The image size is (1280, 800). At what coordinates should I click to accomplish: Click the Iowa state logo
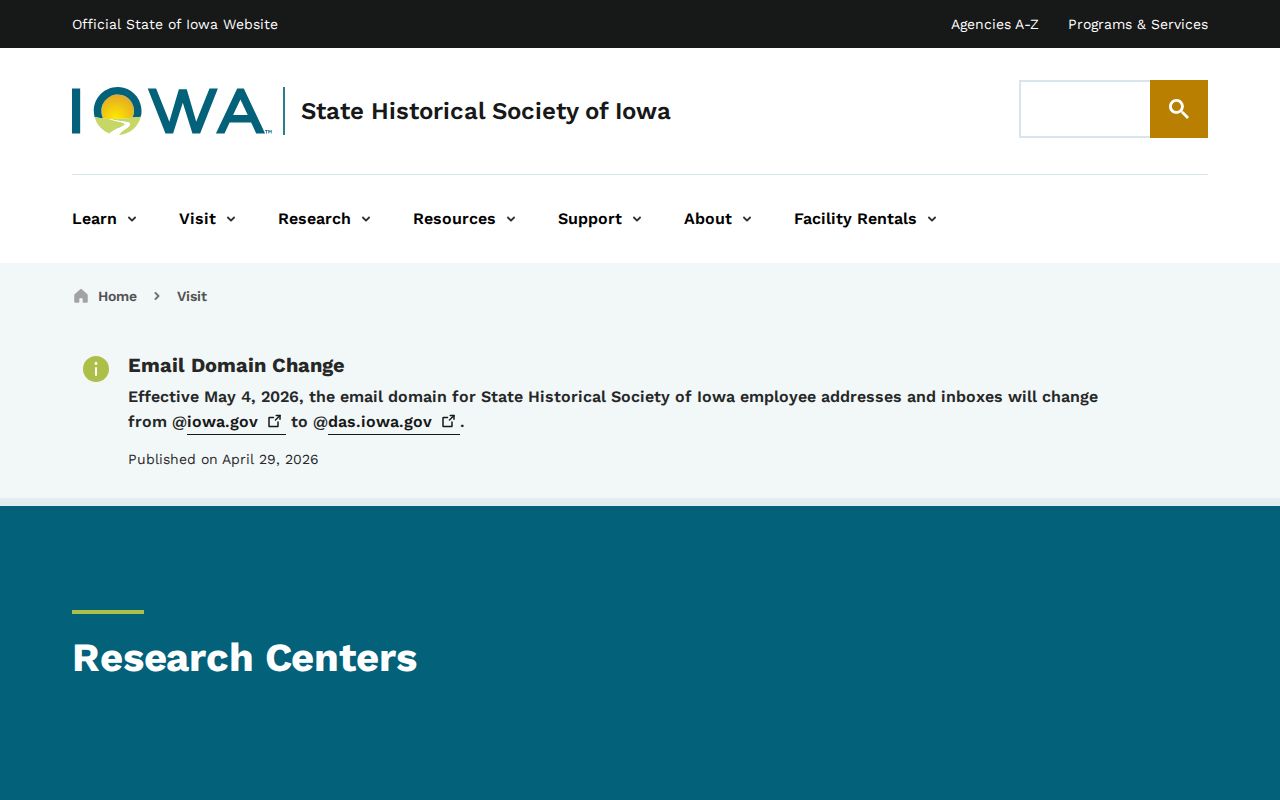(x=171, y=111)
